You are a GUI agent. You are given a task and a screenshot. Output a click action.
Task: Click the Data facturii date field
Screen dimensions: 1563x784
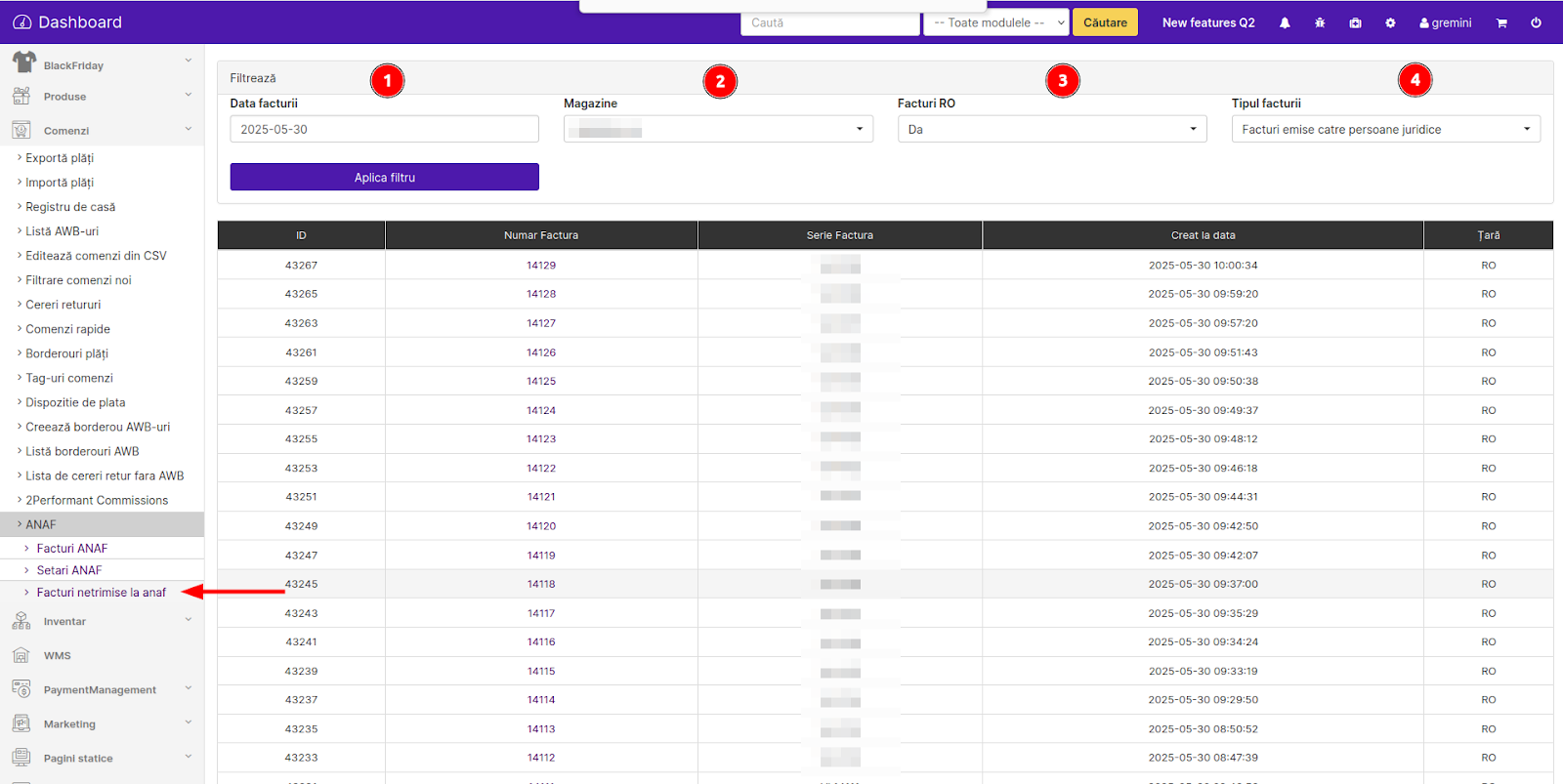coord(384,129)
